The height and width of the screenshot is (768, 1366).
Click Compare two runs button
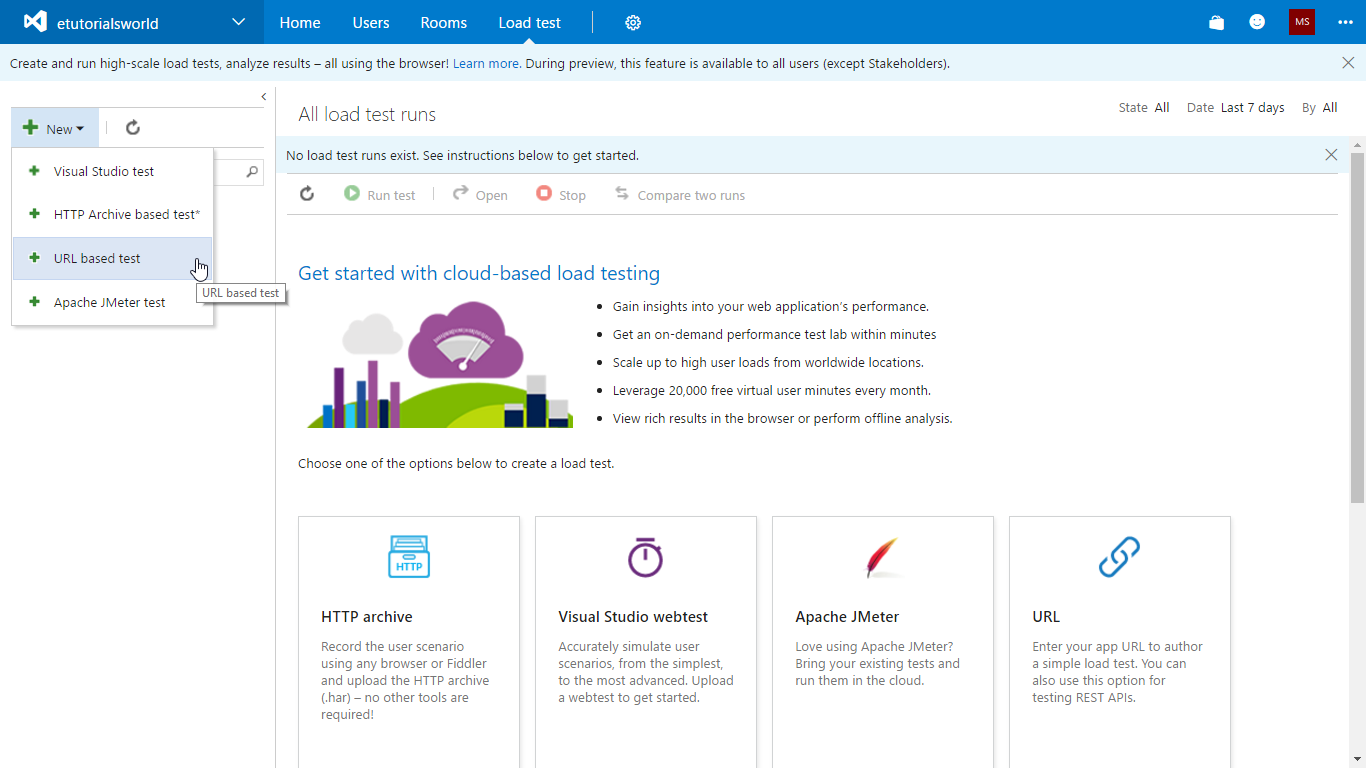tap(680, 195)
